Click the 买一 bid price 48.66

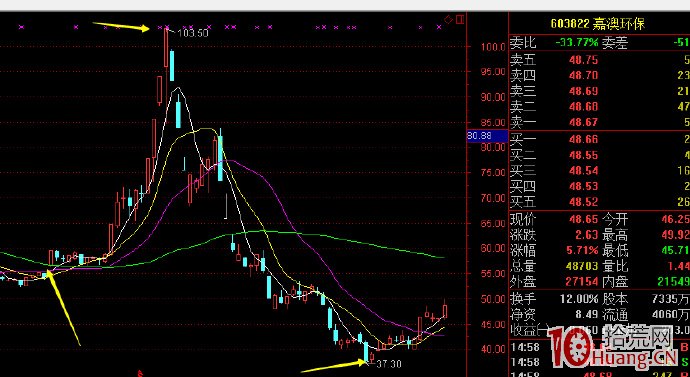click(584, 139)
